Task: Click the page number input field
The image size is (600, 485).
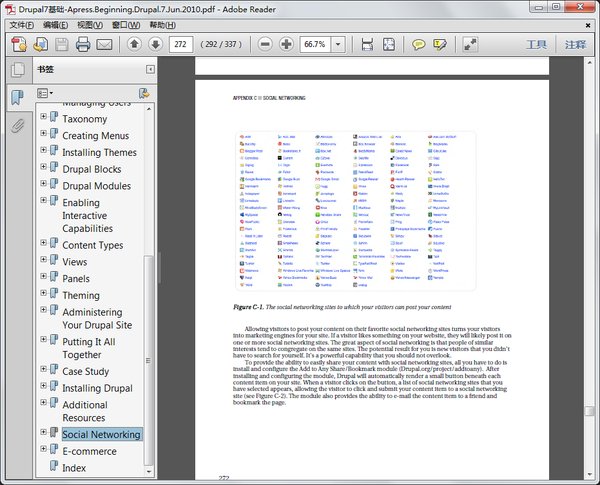Action: pyautogui.click(x=183, y=45)
